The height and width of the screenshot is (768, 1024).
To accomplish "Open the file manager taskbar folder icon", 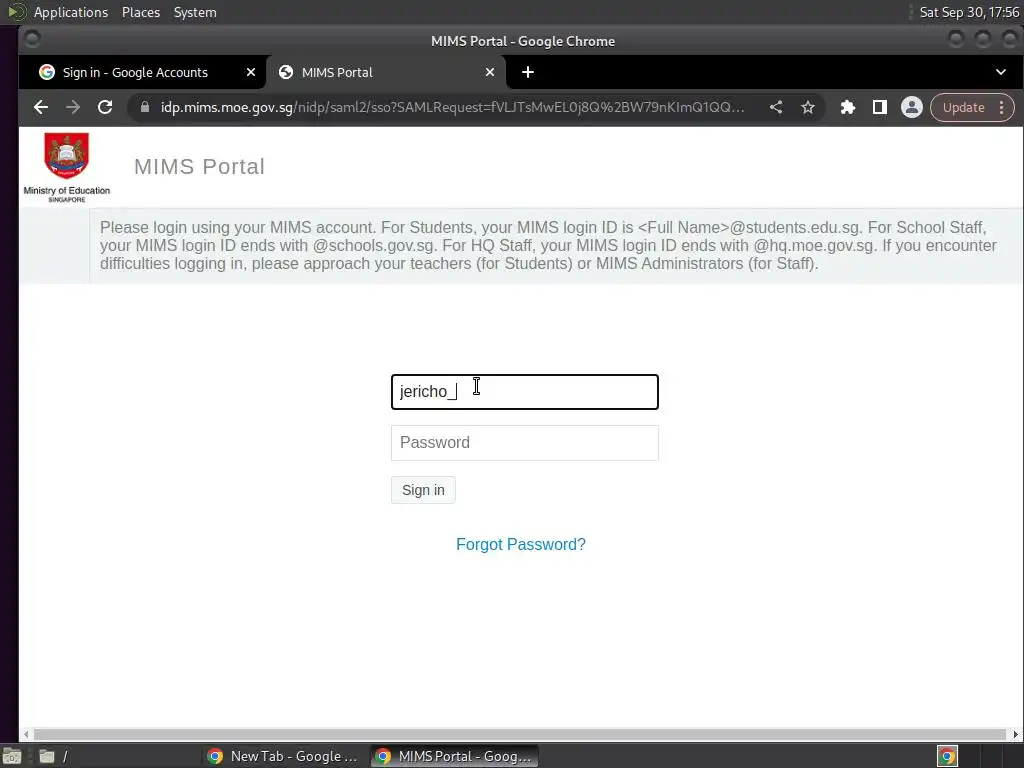I will coord(46,756).
